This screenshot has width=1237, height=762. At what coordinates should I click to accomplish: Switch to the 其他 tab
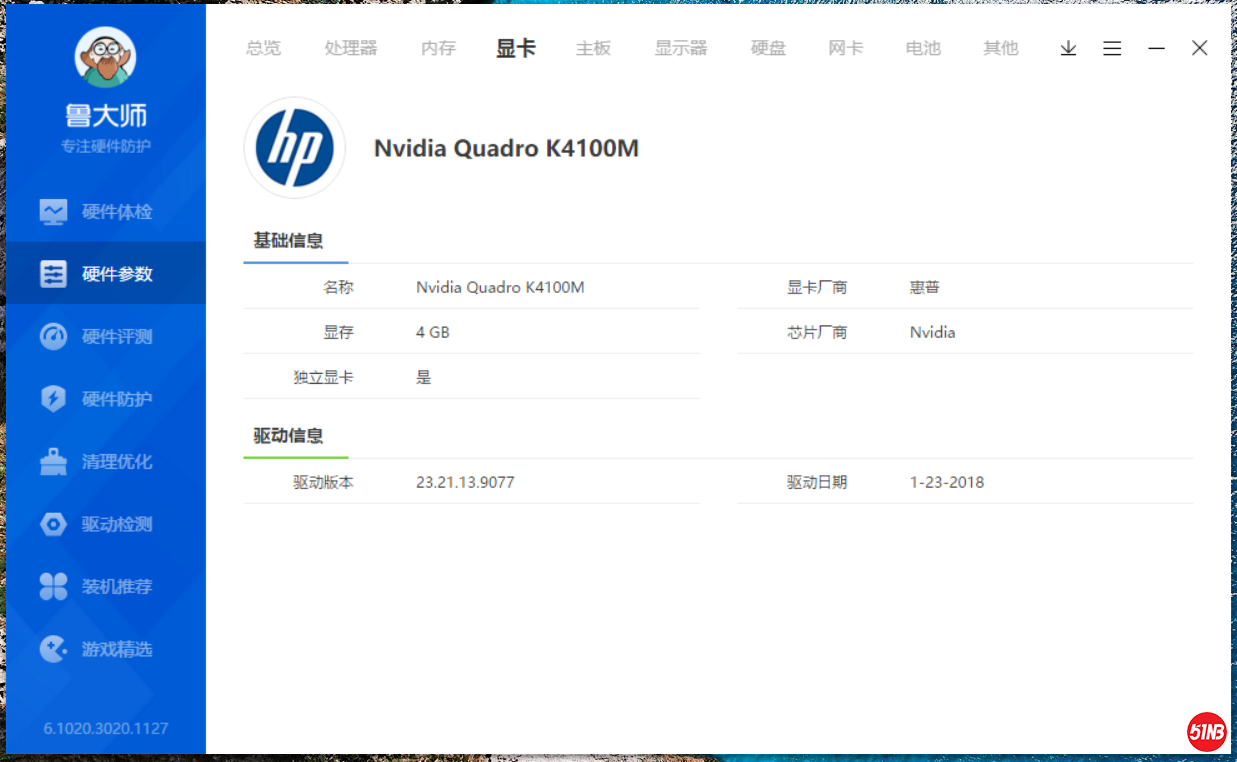(x=1001, y=48)
